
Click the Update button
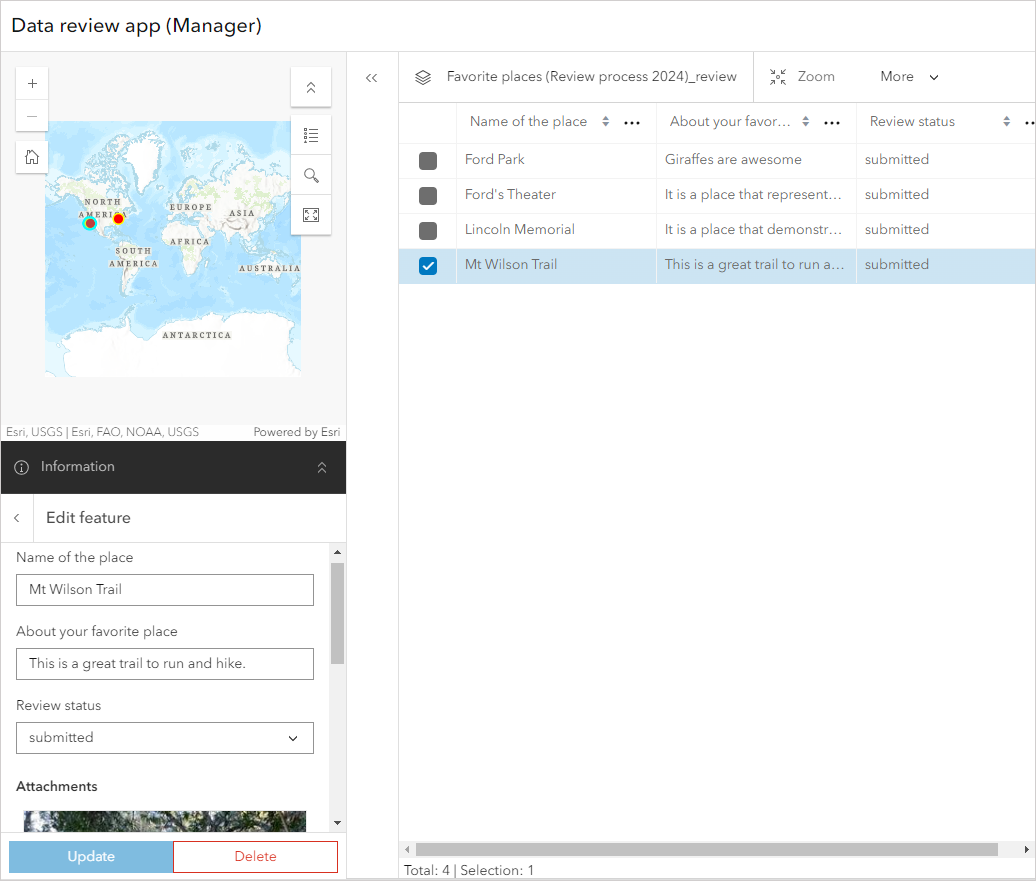point(90,857)
